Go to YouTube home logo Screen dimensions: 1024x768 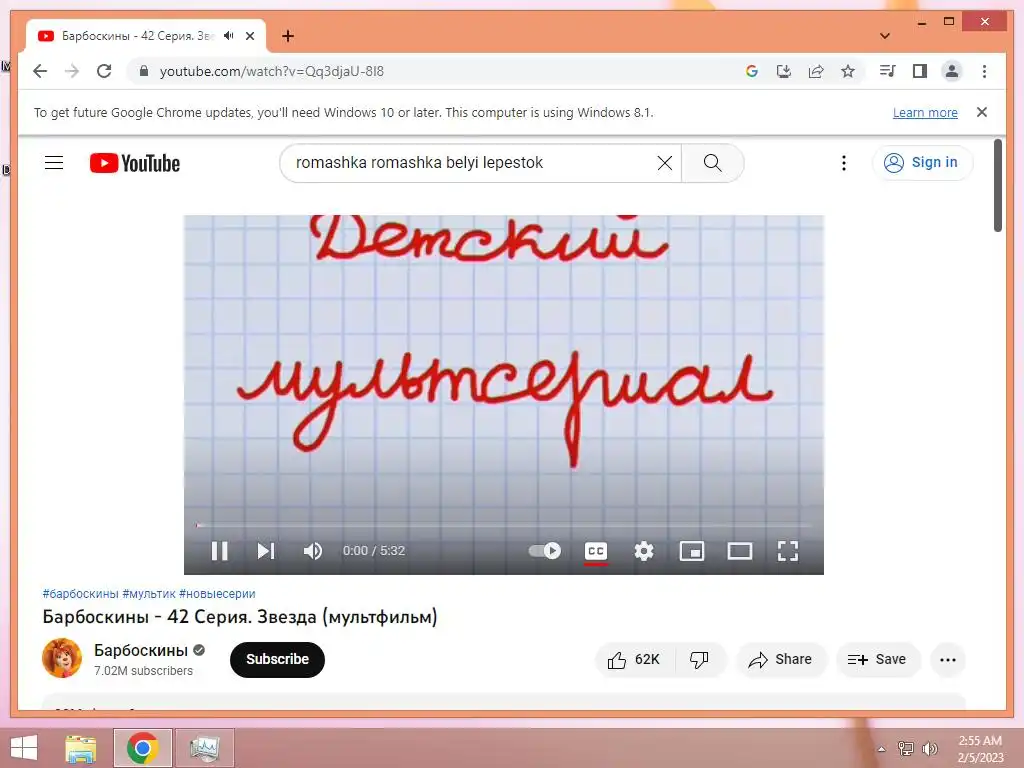(135, 163)
